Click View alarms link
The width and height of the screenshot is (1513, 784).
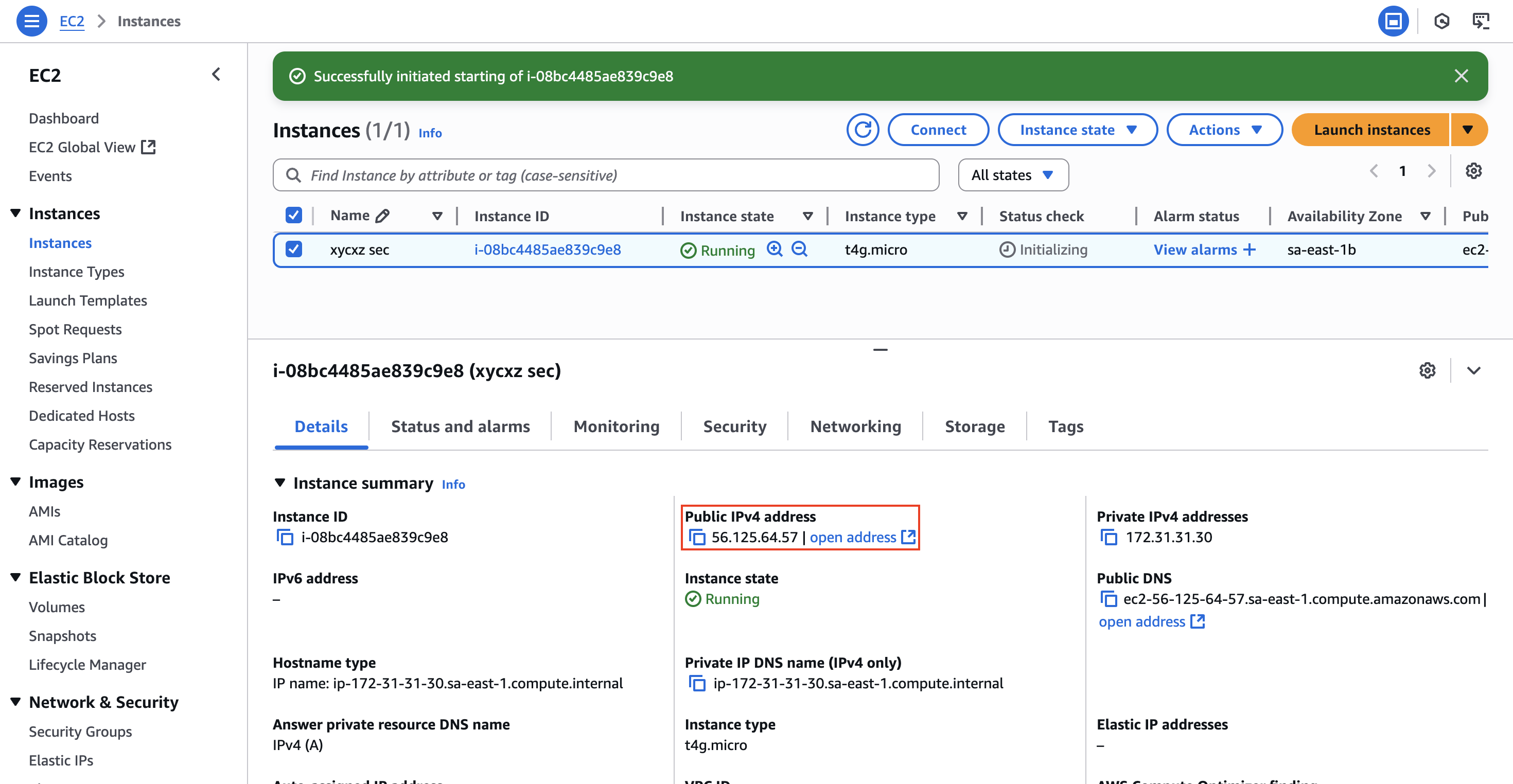[1194, 250]
